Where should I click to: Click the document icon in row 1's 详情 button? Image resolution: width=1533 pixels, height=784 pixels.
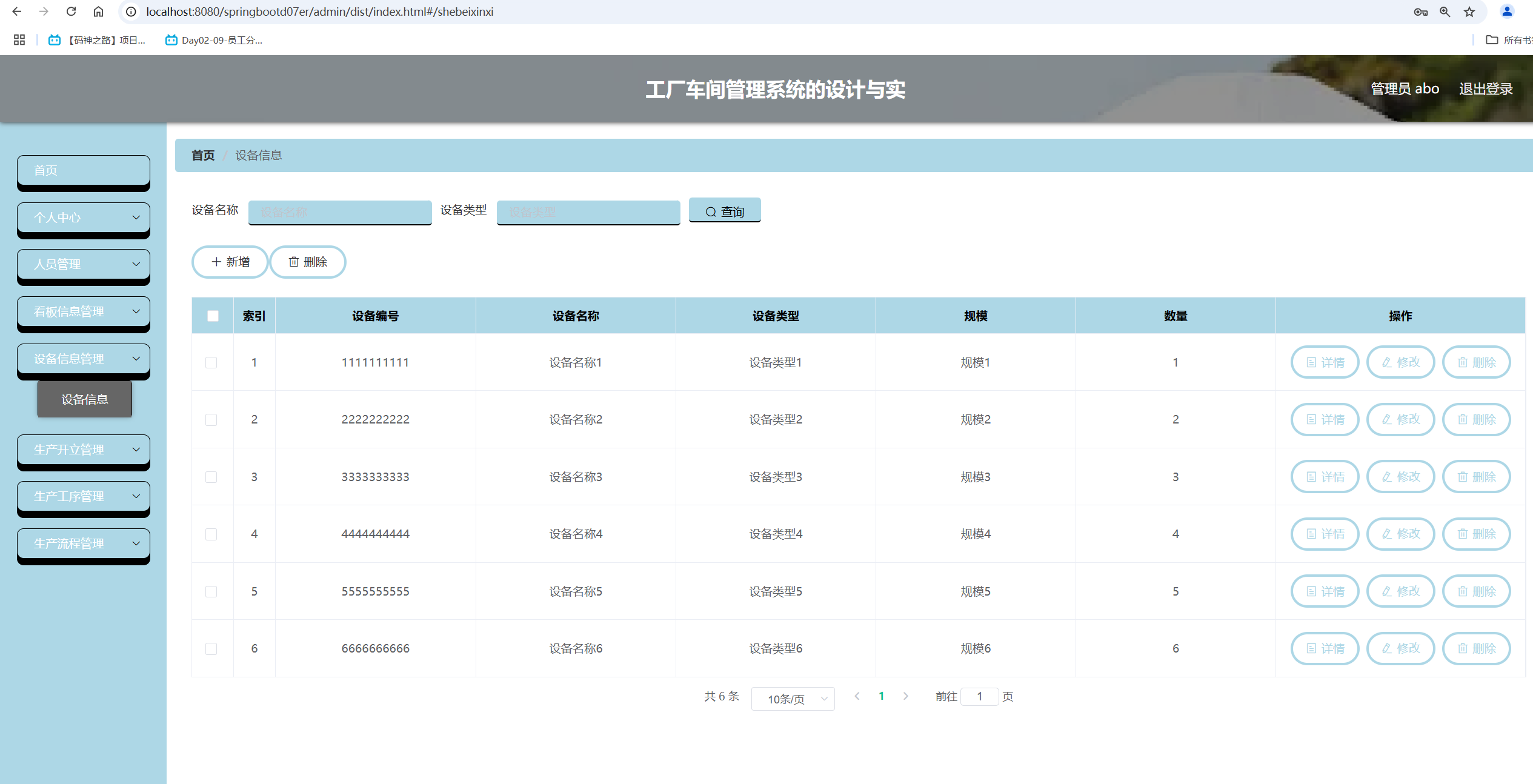point(1310,362)
